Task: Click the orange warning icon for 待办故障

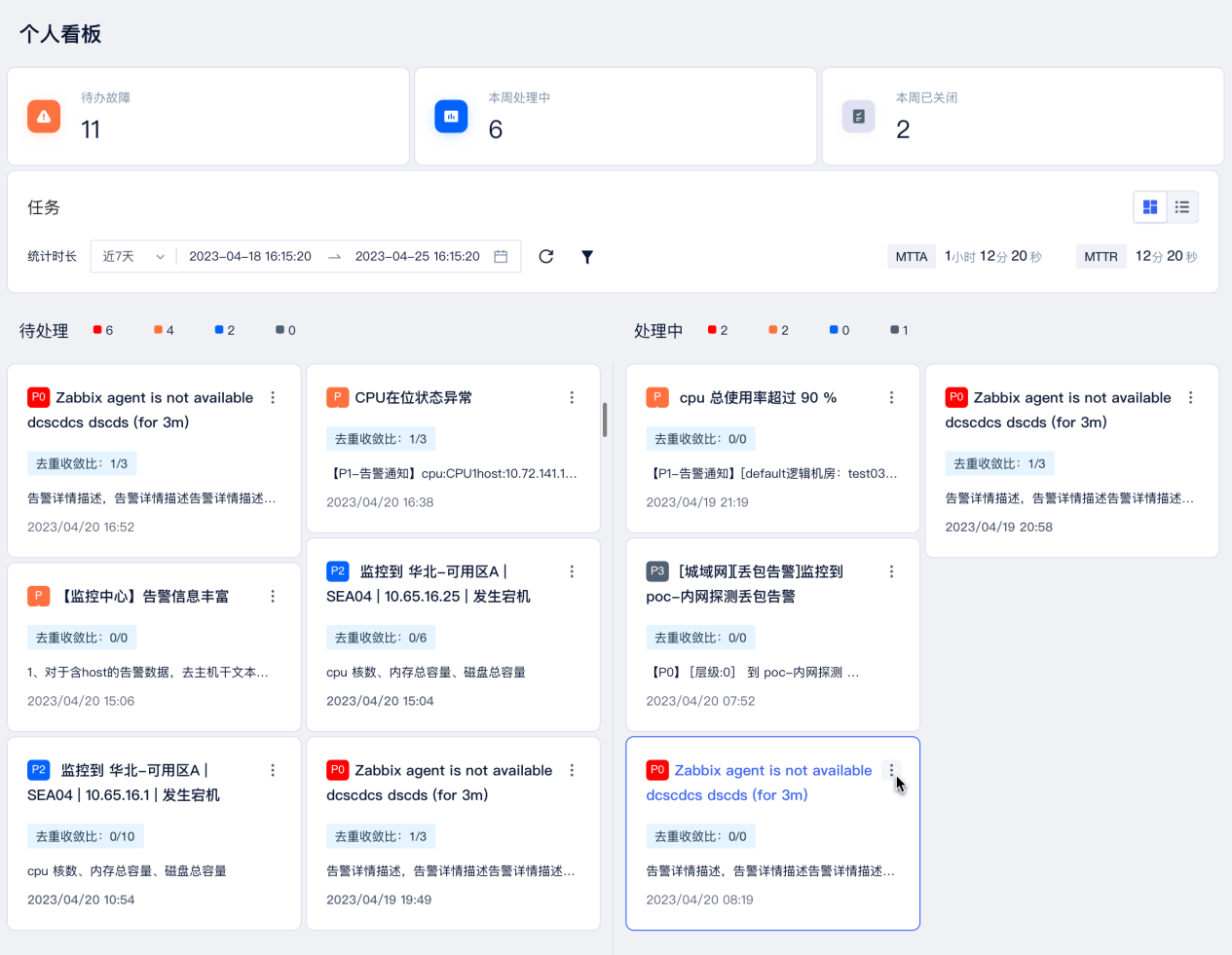Action: click(x=44, y=117)
